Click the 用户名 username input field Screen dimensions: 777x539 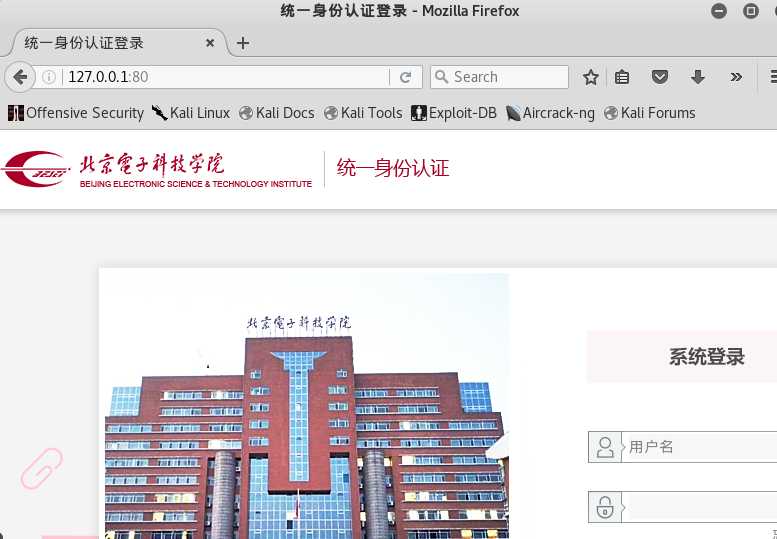699,447
